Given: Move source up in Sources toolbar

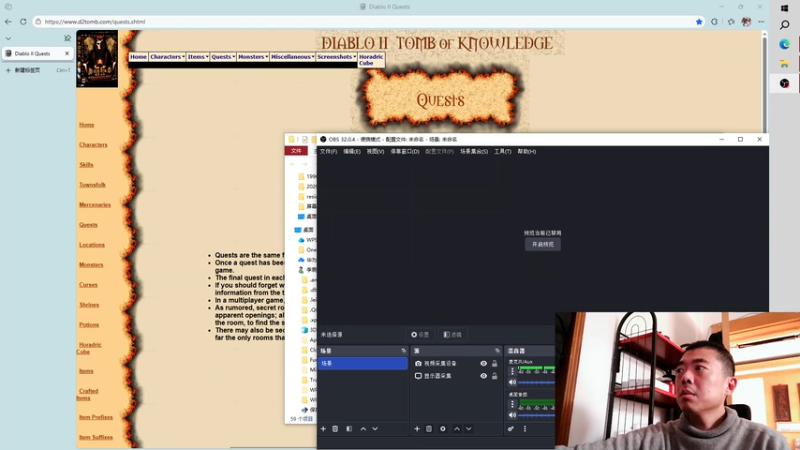Looking at the screenshot, I should (457, 429).
